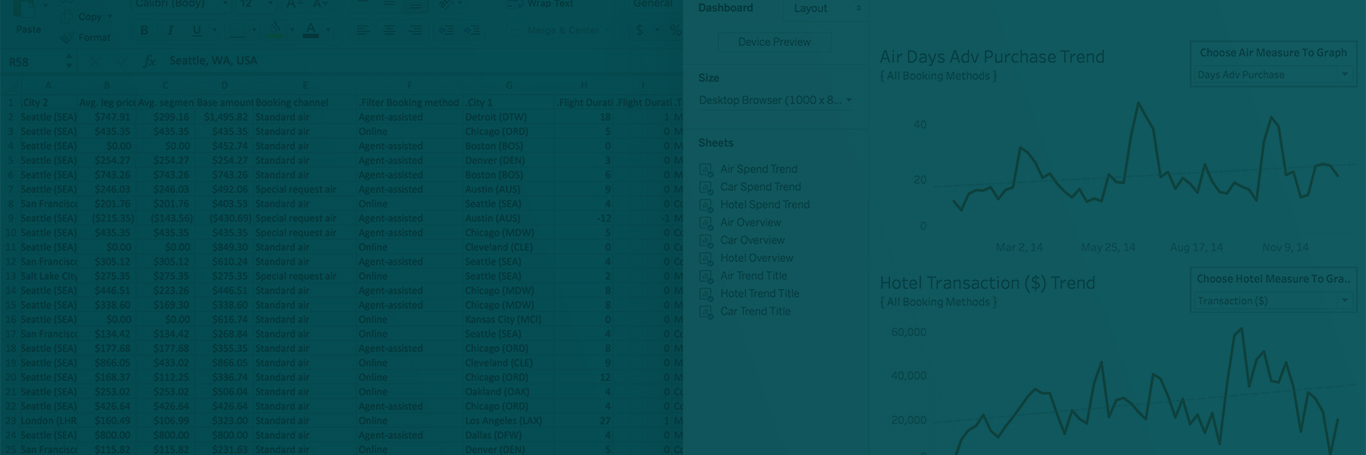
Task: Apply italic formatting to the cell
Action: tap(170, 31)
